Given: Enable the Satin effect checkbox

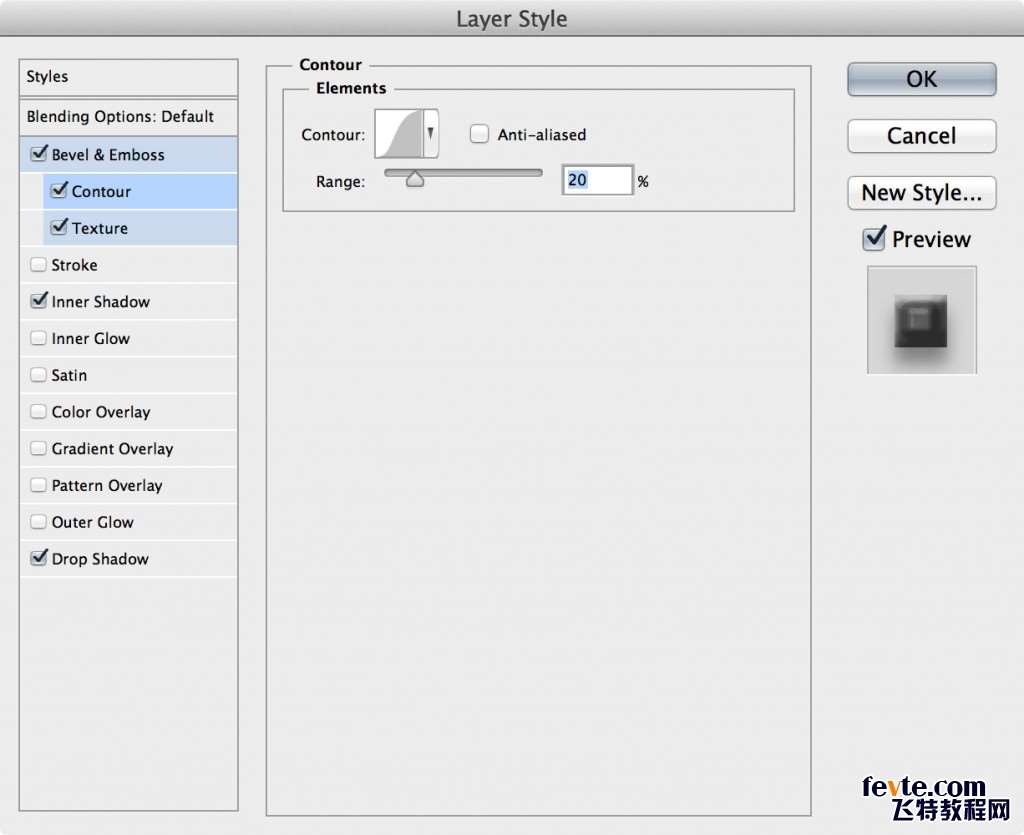Looking at the screenshot, I should [x=39, y=376].
